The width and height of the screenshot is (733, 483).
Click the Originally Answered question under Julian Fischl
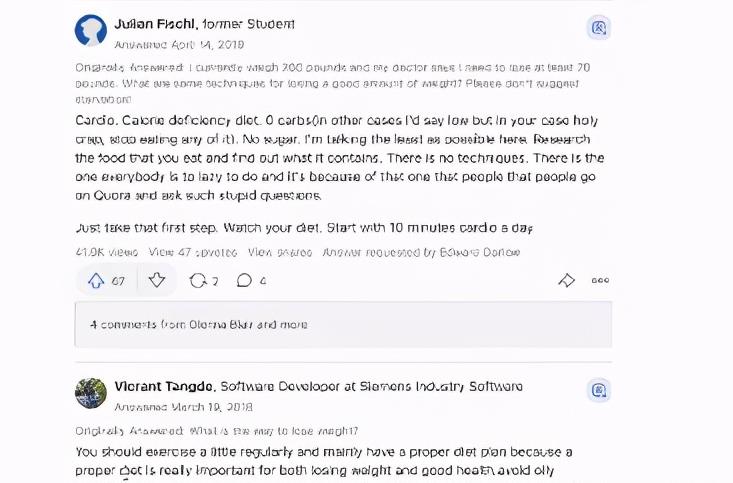pos(332,83)
